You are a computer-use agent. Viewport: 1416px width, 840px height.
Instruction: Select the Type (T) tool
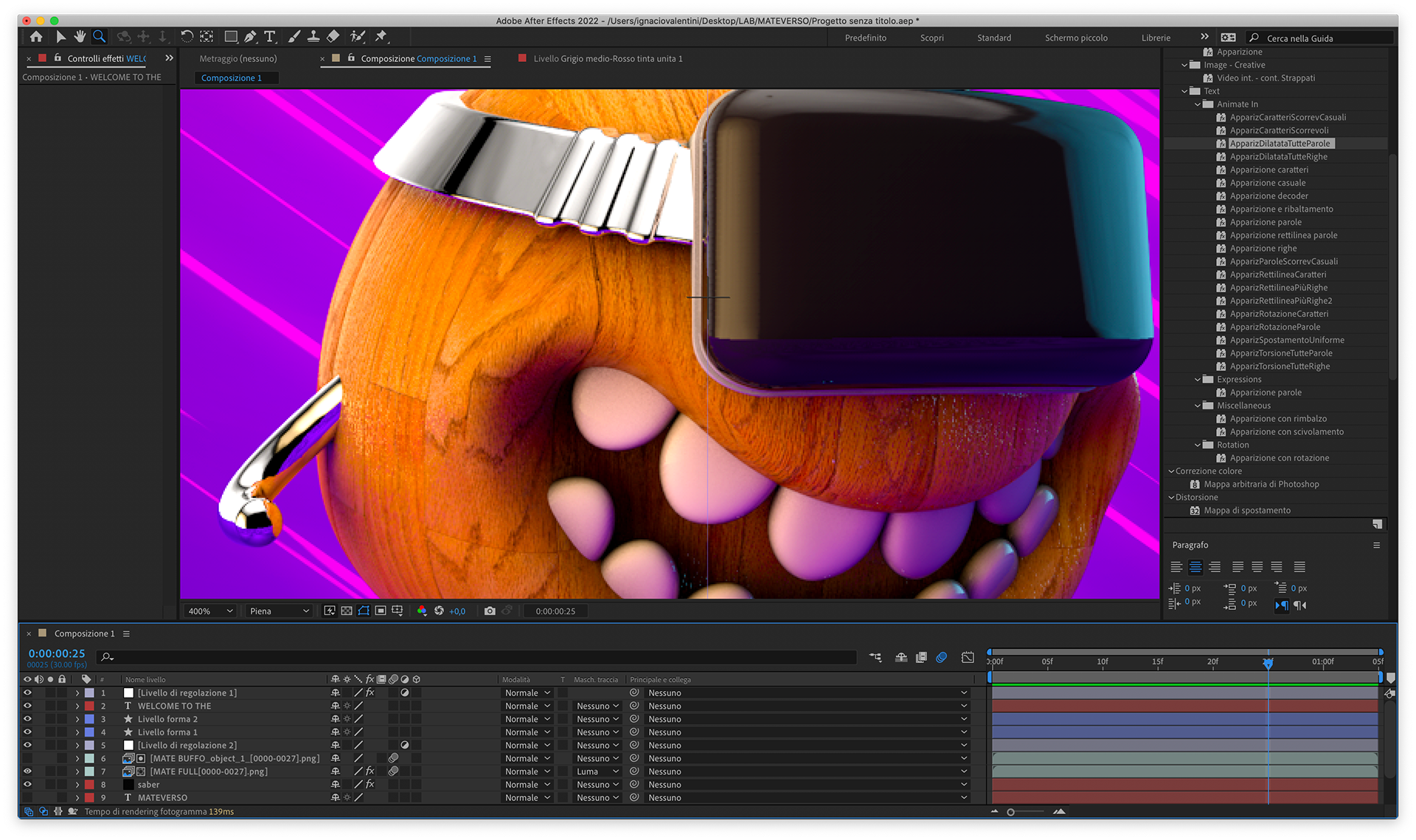tap(270, 36)
